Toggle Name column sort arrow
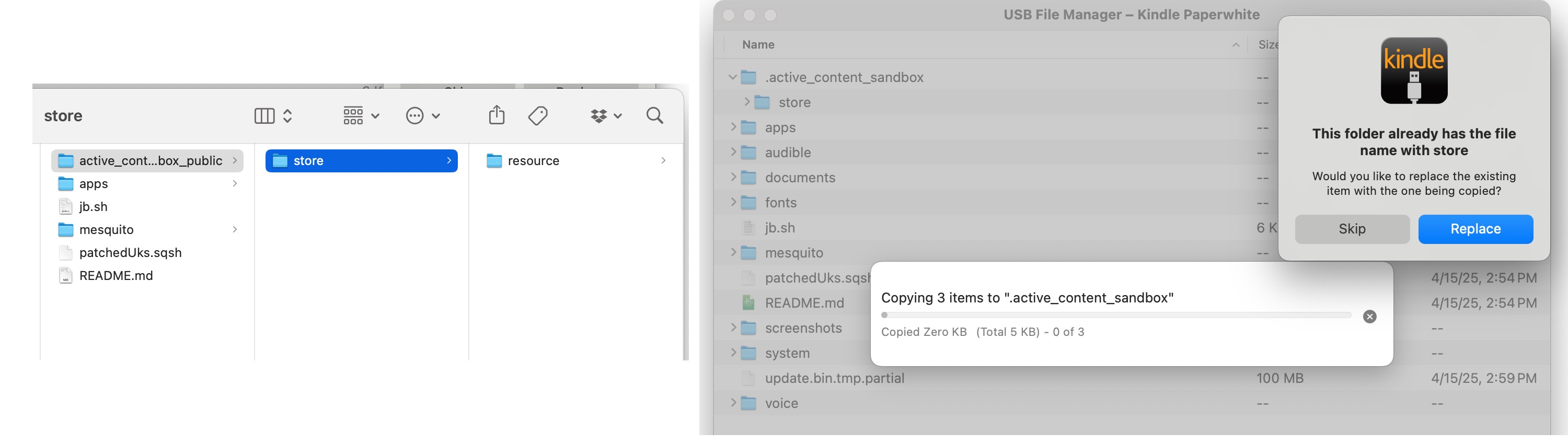This screenshot has height=444, width=1568. [1236, 45]
